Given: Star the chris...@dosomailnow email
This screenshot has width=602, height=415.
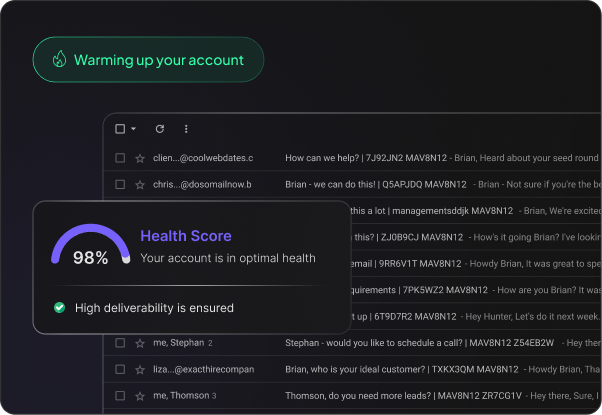Looking at the screenshot, I should (140, 184).
